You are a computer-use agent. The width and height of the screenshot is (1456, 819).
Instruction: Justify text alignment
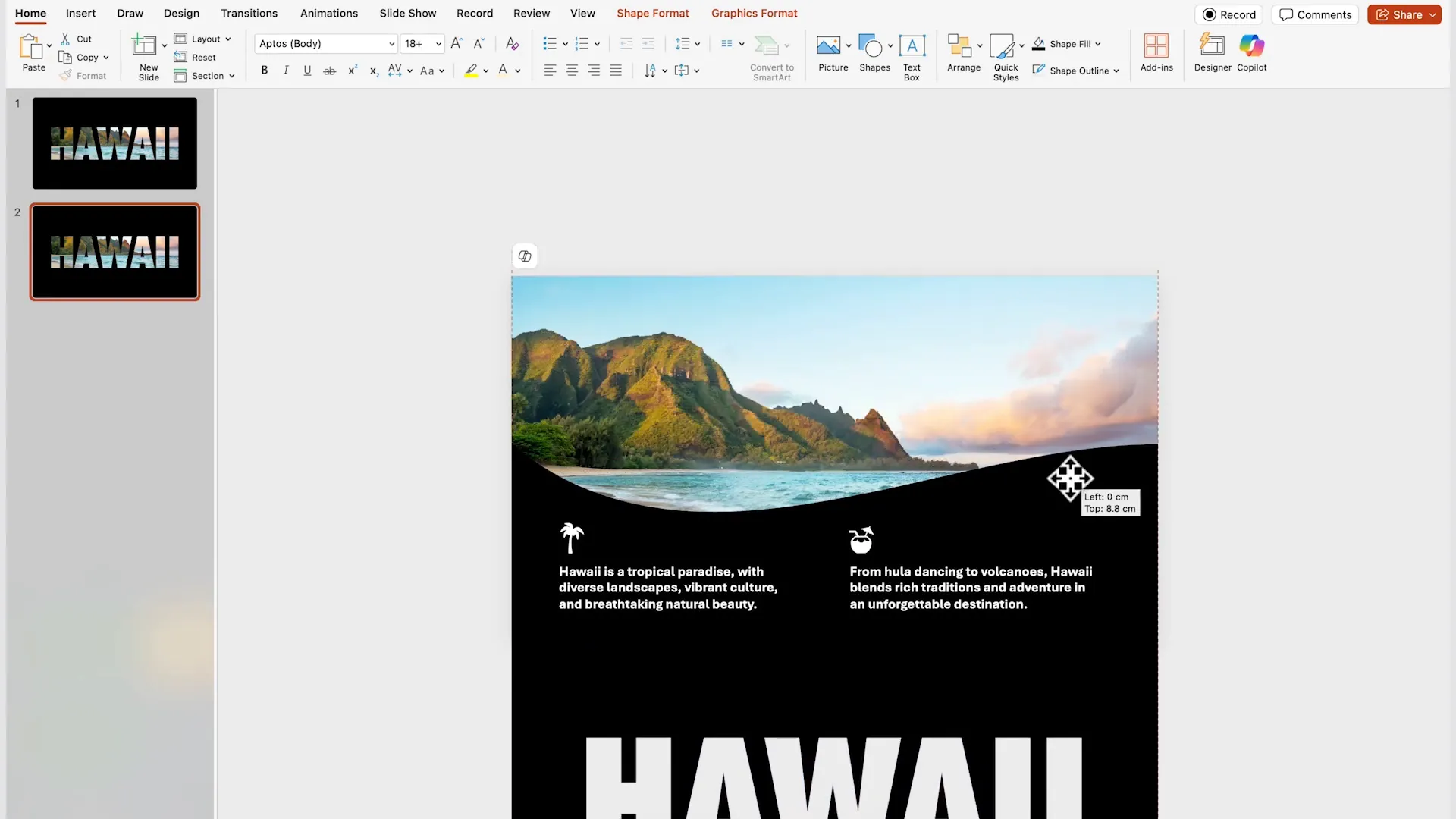pyautogui.click(x=616, y=71)
